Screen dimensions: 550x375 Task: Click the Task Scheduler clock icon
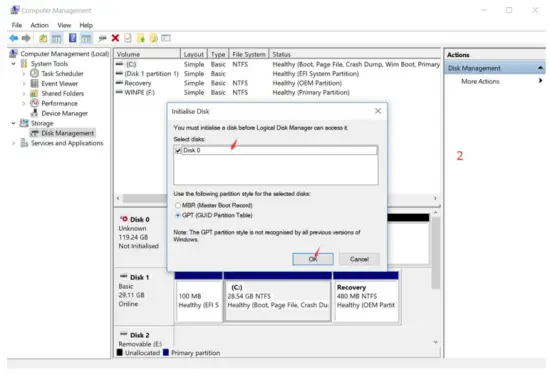point(34,73)
